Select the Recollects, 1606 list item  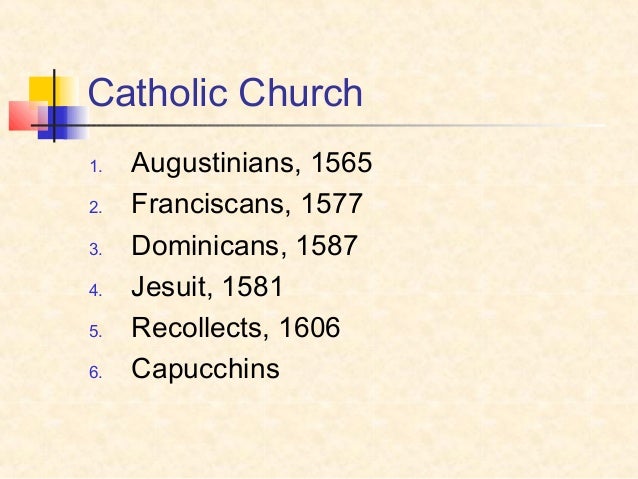(236, 327)
